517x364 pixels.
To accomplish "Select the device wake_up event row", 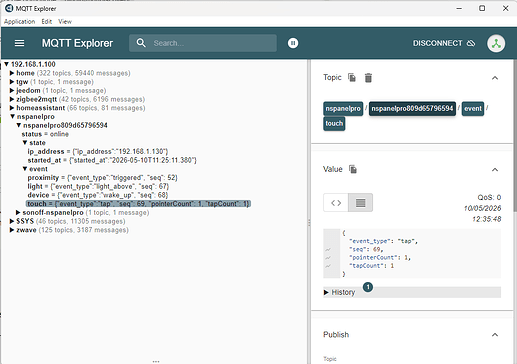I will click(98, 195).
